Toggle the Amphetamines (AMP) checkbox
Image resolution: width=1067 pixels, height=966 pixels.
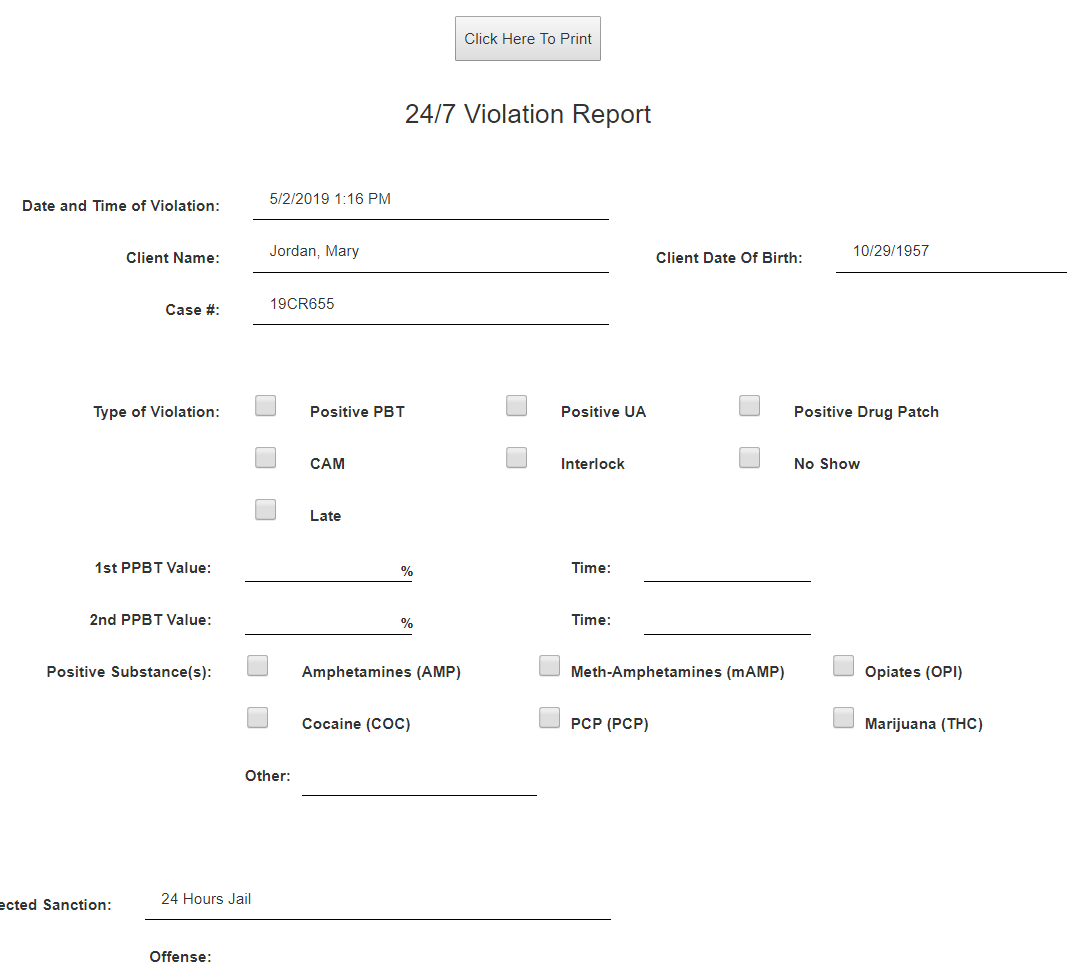[x=258, y=666]
